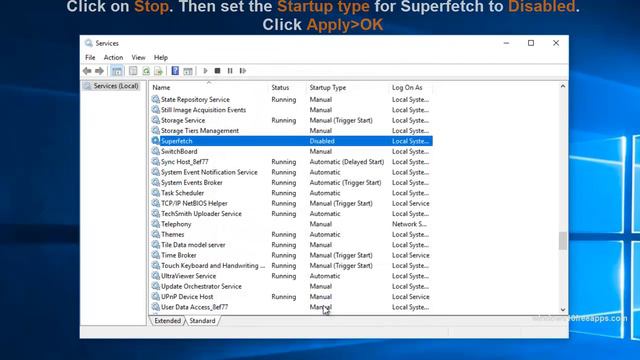This screenshot has height=360, width=640.
Task: Sort by the Startup Type column header
Action: coord(348,87)
